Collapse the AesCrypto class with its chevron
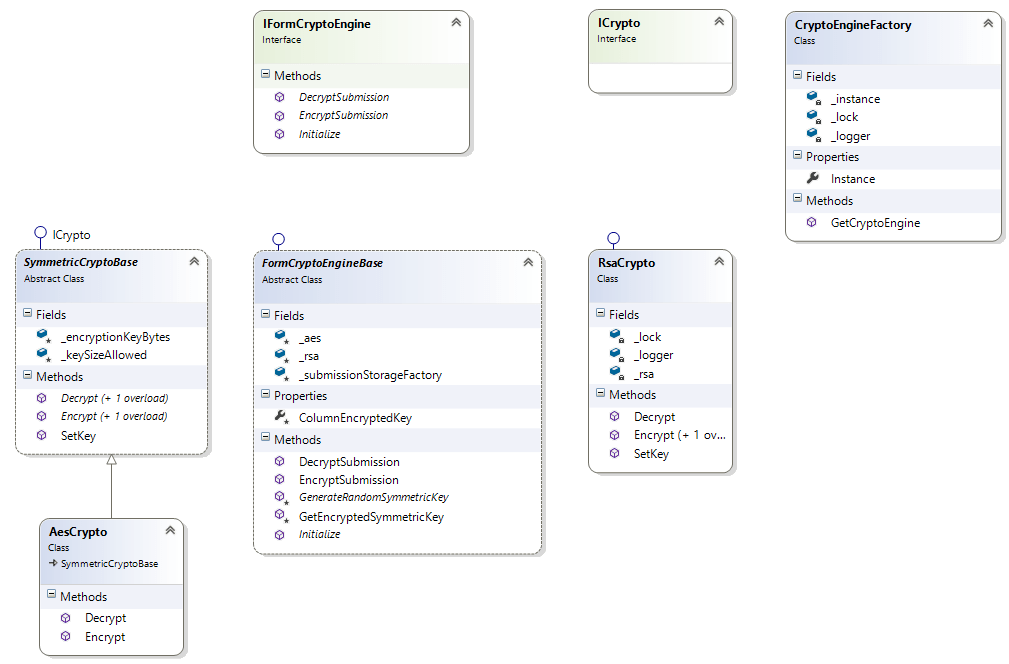1009x664 pixels. (x=172, y=528)
